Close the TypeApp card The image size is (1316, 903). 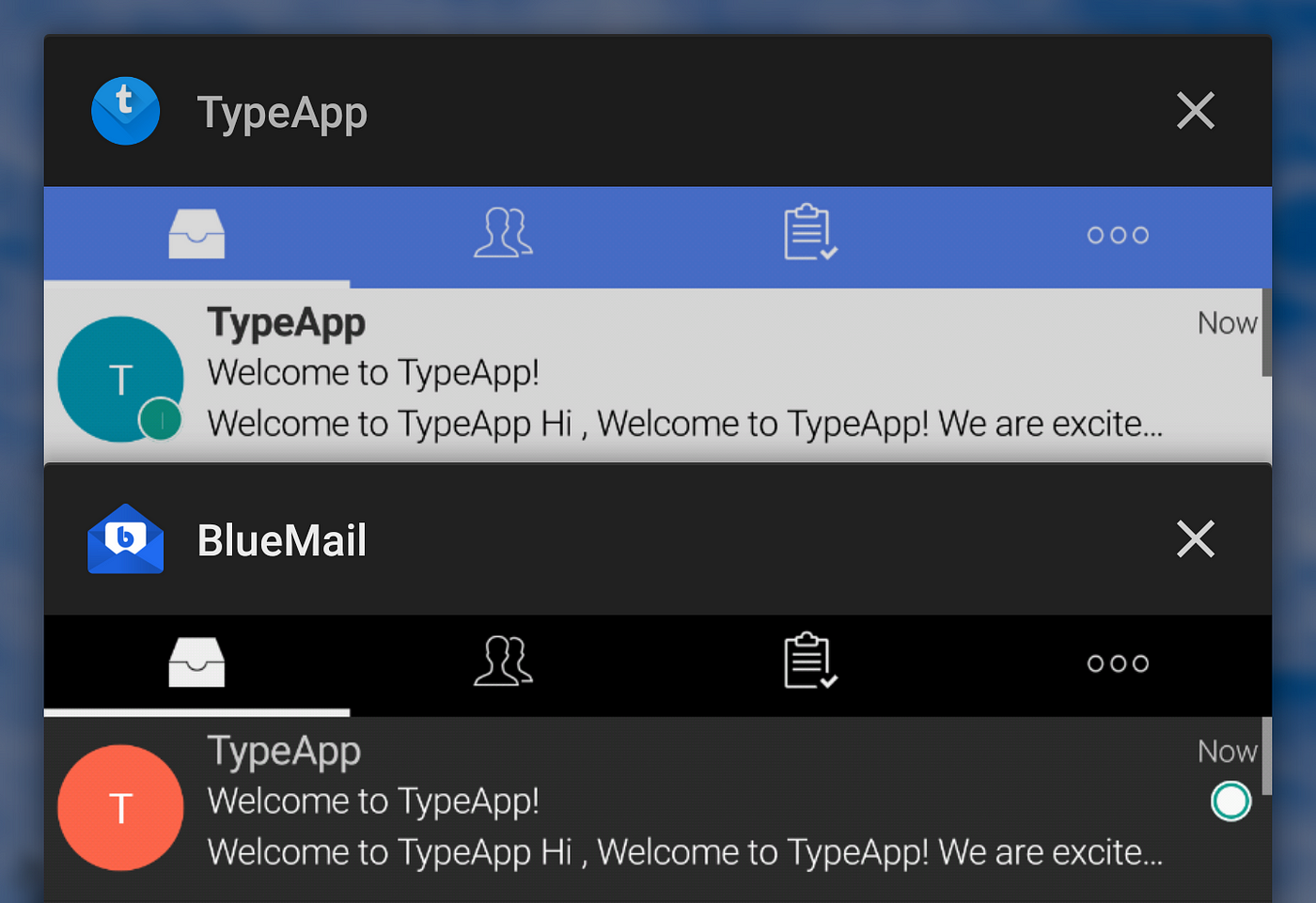point(1196,111)
